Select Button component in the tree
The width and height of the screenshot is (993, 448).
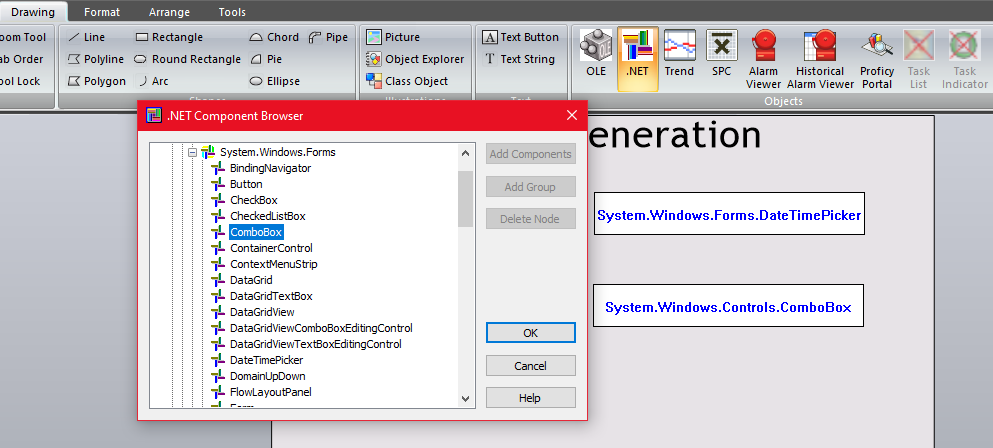click(246, 184)
